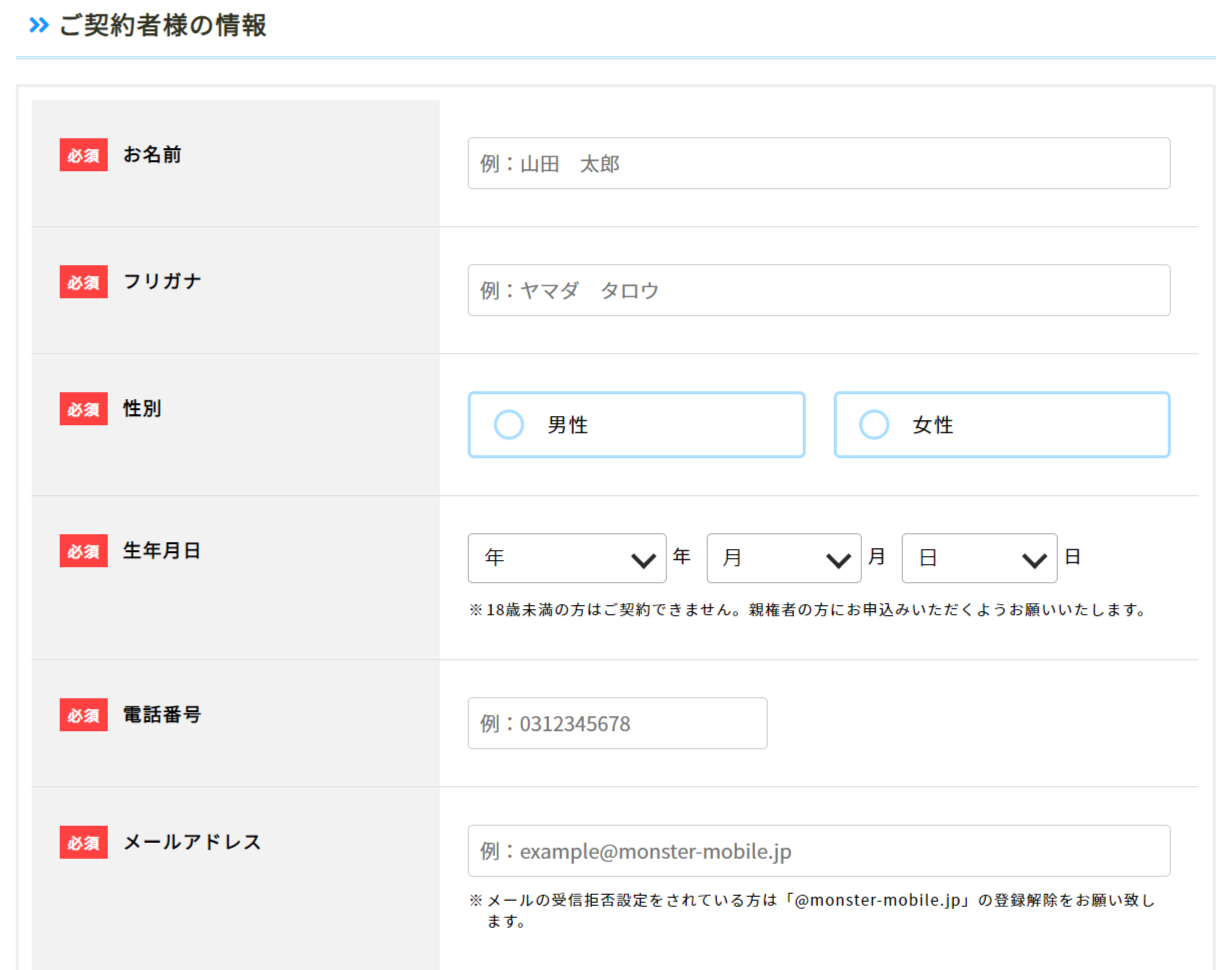
Task: Click the 必須 badge next to お名前
Action: click(83, 155)
